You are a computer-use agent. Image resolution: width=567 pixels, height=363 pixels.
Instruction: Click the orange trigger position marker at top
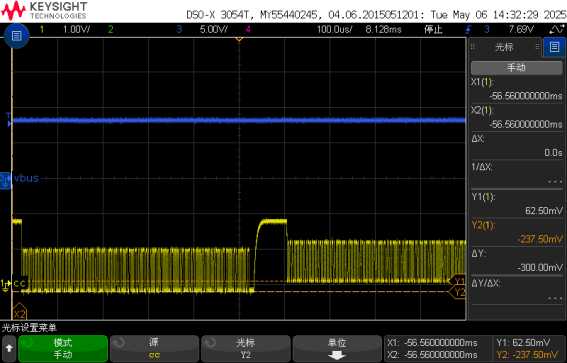tap(239, 39)
